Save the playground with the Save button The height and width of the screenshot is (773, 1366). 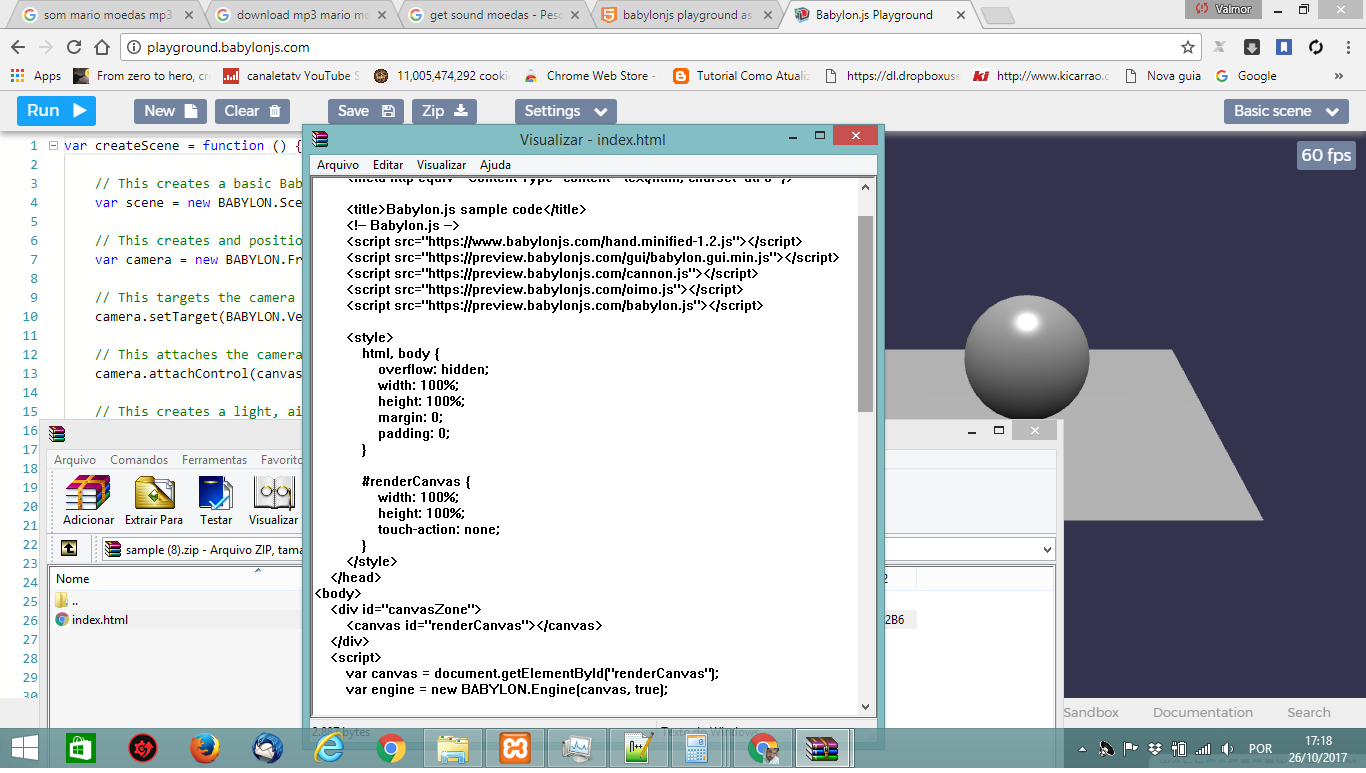coord(366,111)
